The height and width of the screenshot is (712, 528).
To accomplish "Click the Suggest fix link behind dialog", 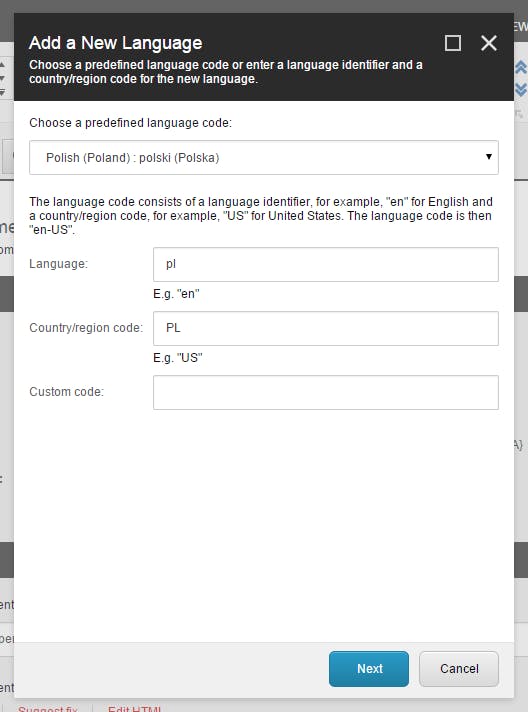I will (48, 708).
